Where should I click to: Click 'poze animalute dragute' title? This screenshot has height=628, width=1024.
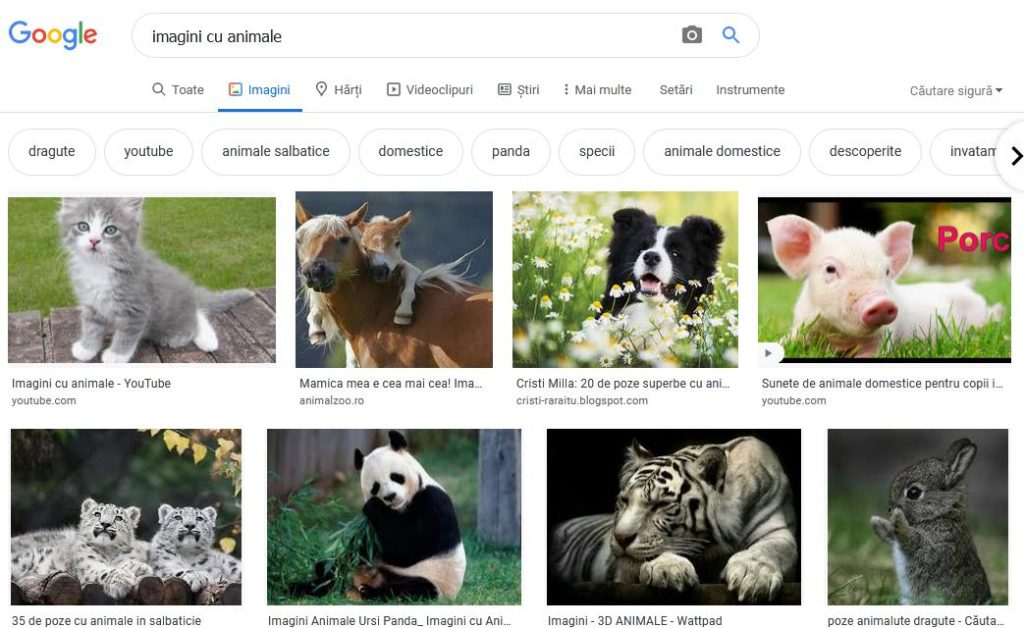[x=915, y=621]
